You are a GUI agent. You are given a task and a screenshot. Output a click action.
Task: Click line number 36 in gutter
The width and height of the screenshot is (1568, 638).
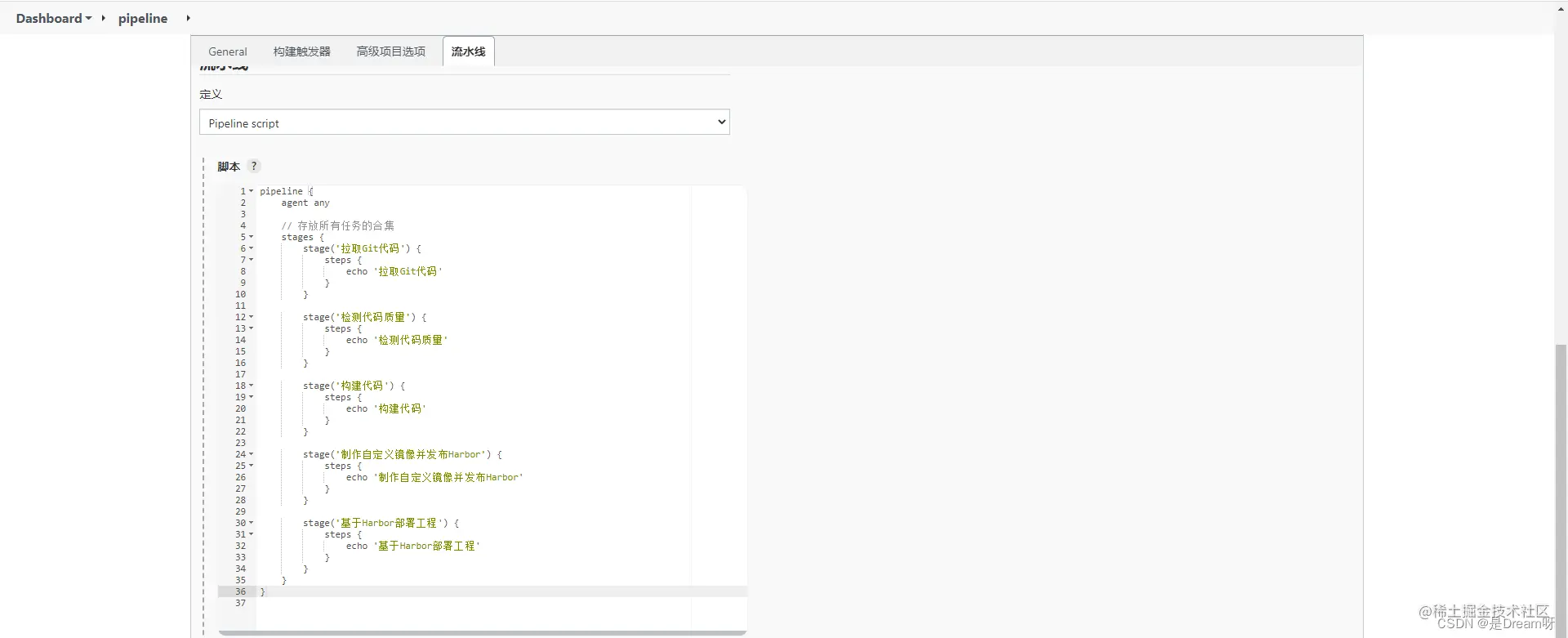[240, 591]
